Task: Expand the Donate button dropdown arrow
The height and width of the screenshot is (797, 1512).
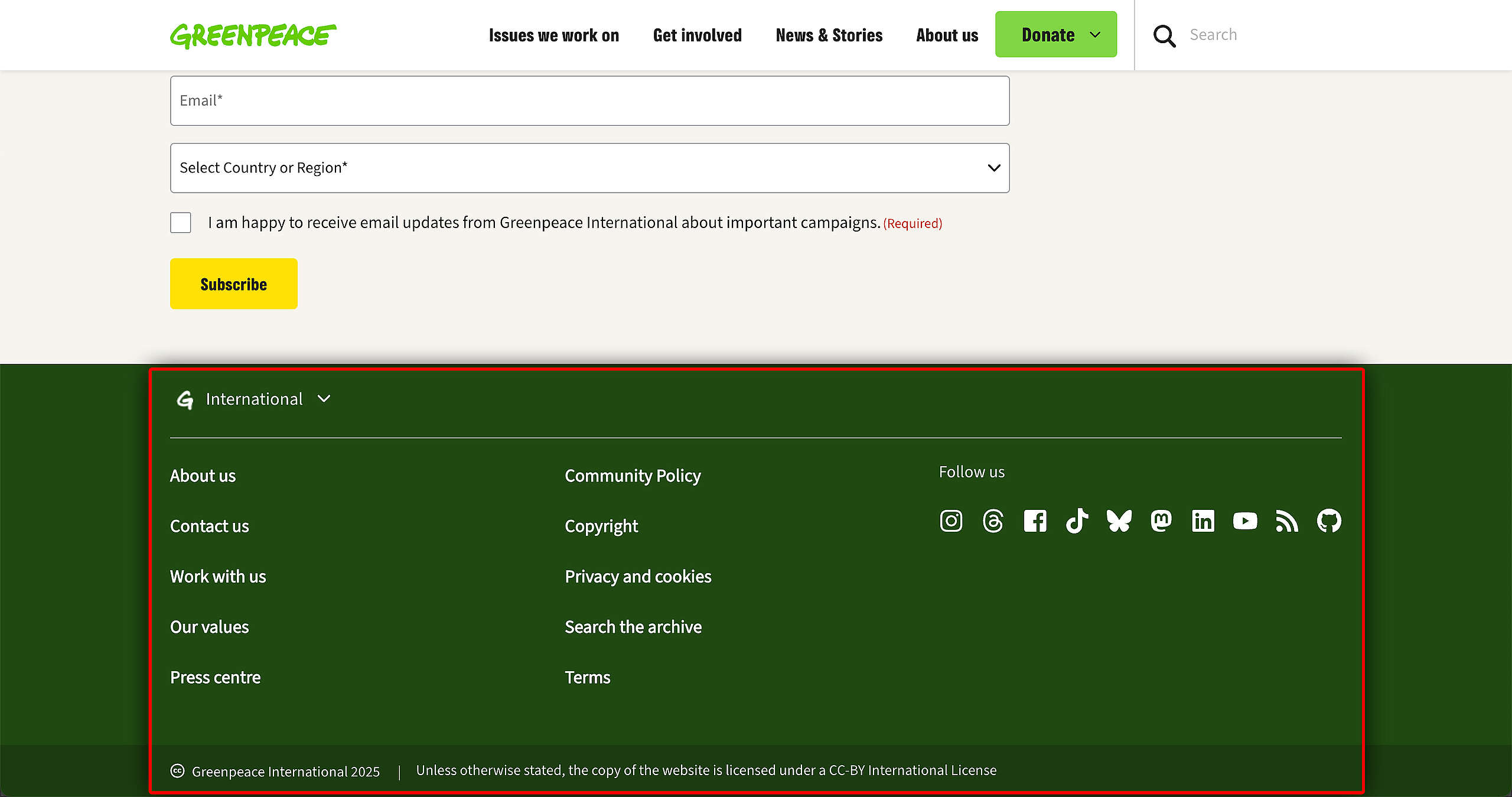Action: [x=1095, y=35]
